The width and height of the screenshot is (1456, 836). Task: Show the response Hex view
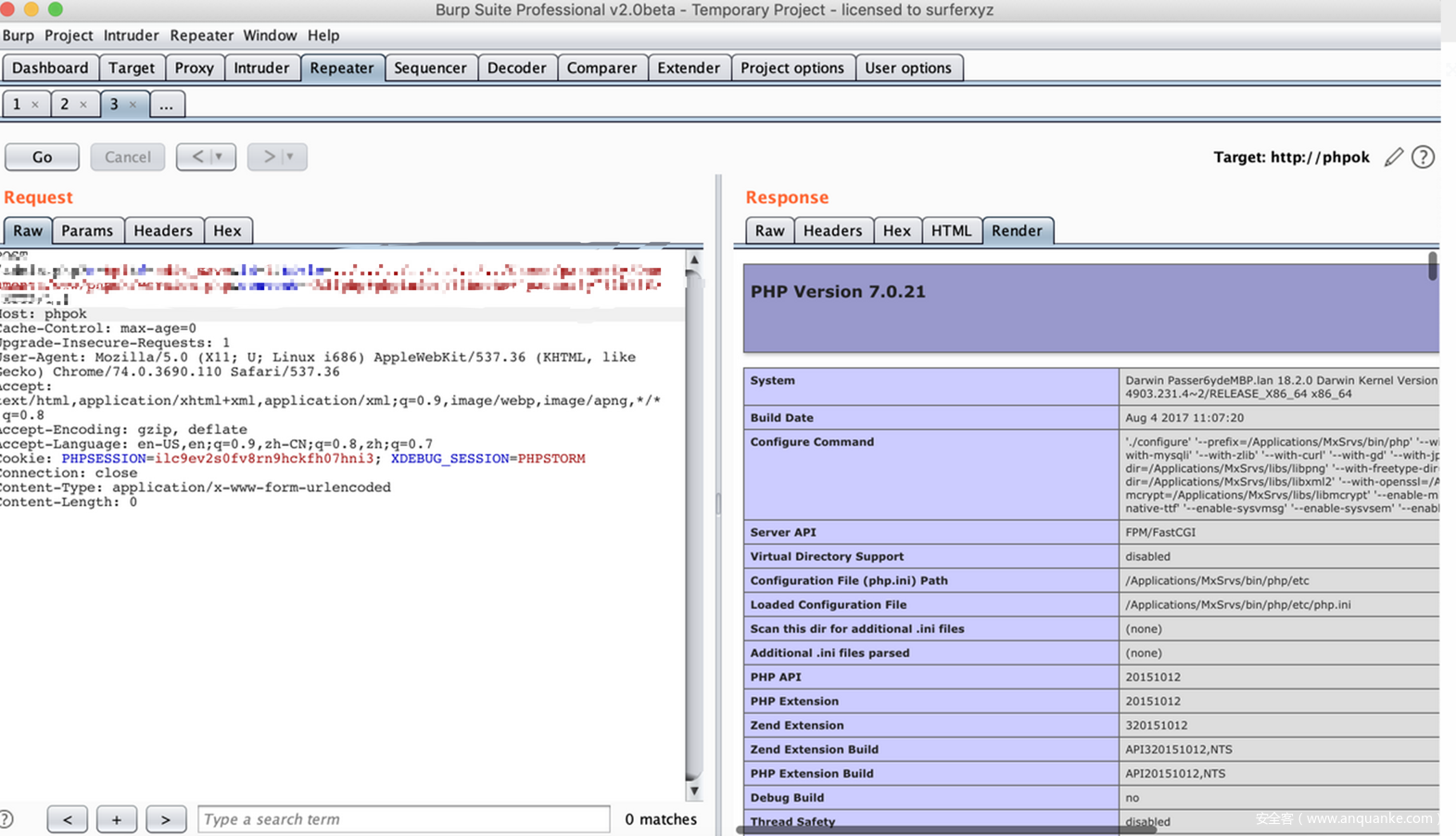click(x=896, y=231)
